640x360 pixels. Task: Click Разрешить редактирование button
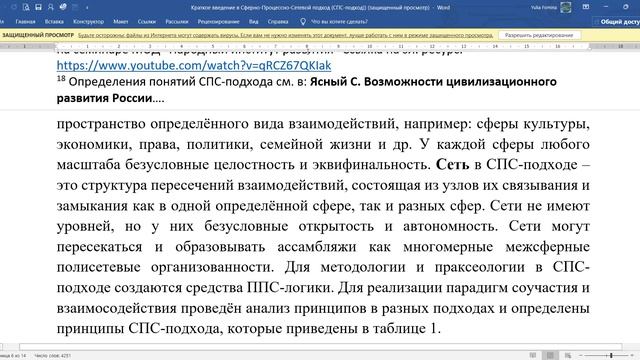click(x=539, y=36)
